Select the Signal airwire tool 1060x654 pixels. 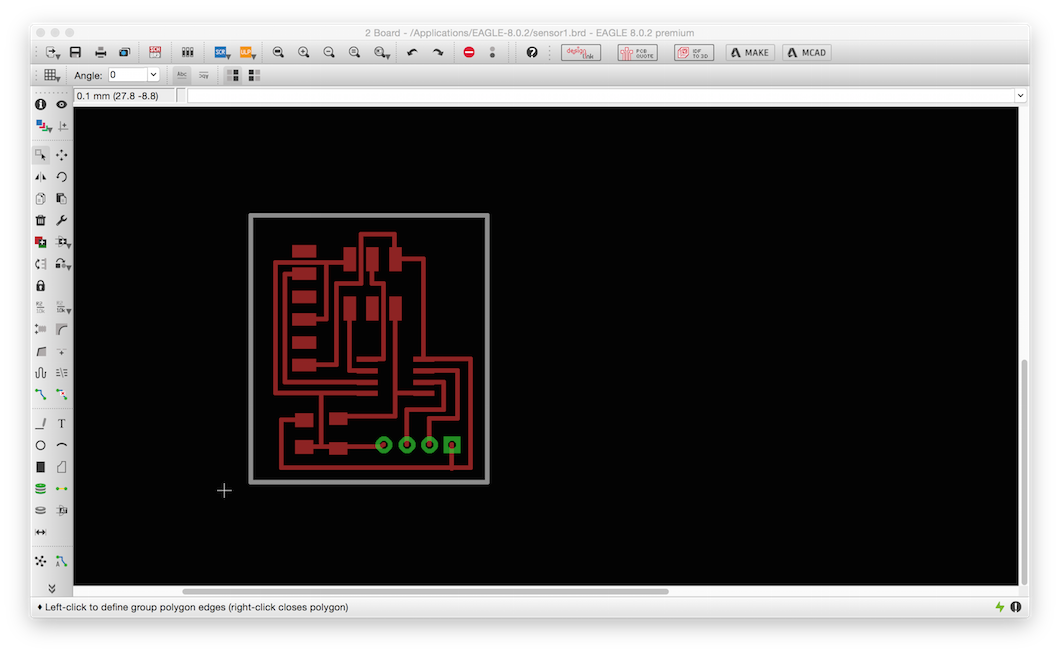(62, 489)
